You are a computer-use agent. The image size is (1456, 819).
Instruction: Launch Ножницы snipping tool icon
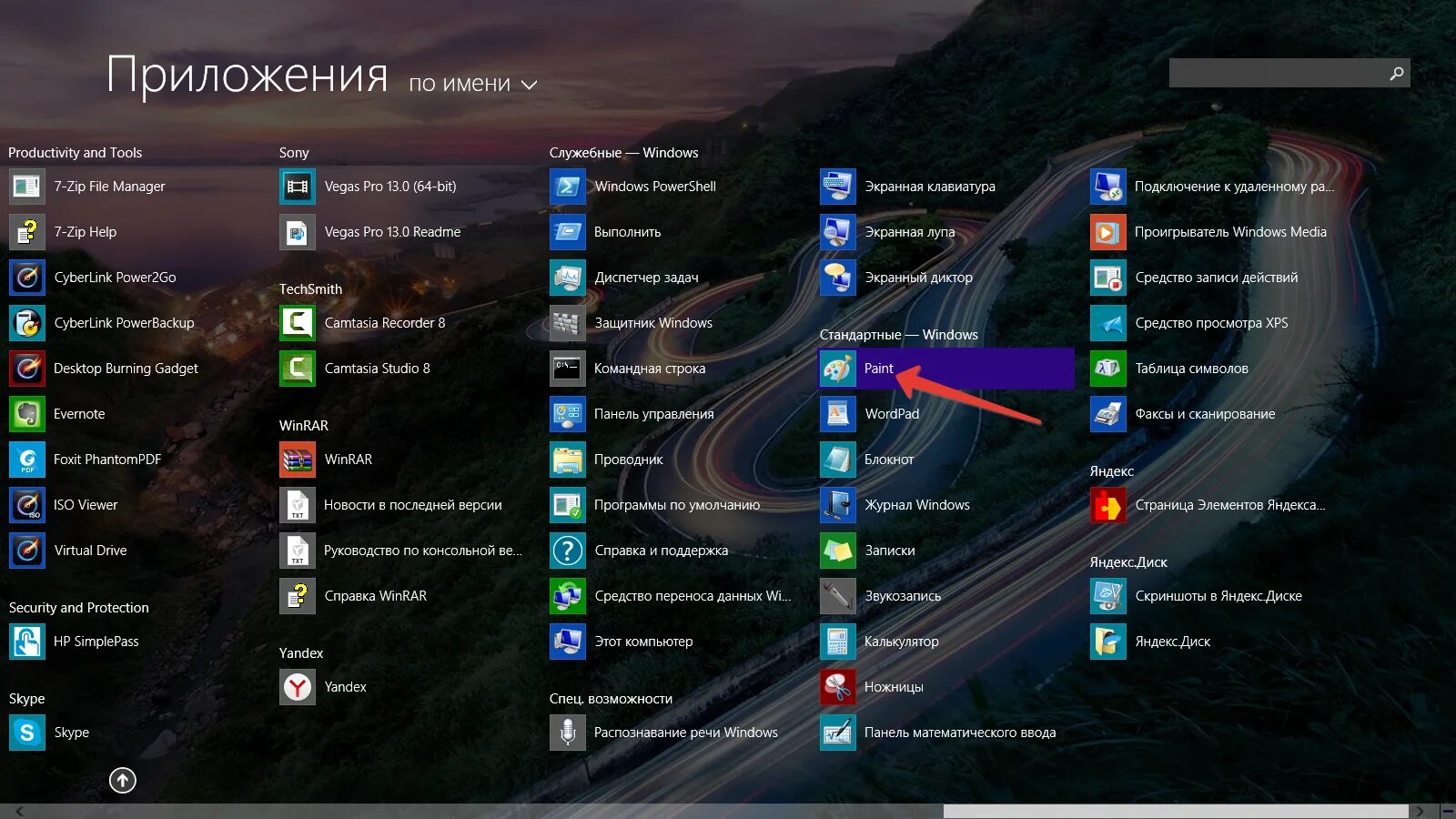838,687
